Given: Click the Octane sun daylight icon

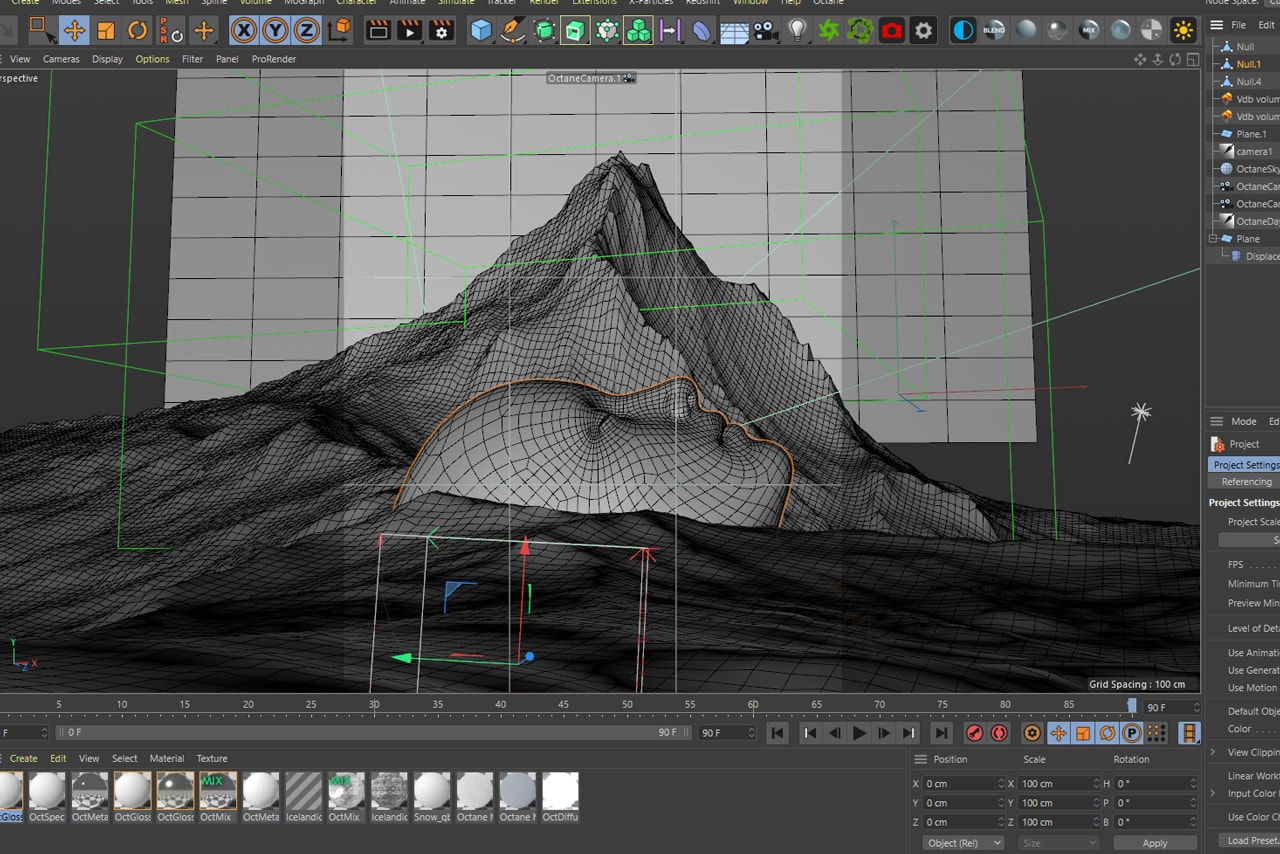Looking at the screenshot, I should tap(1184, 30).
